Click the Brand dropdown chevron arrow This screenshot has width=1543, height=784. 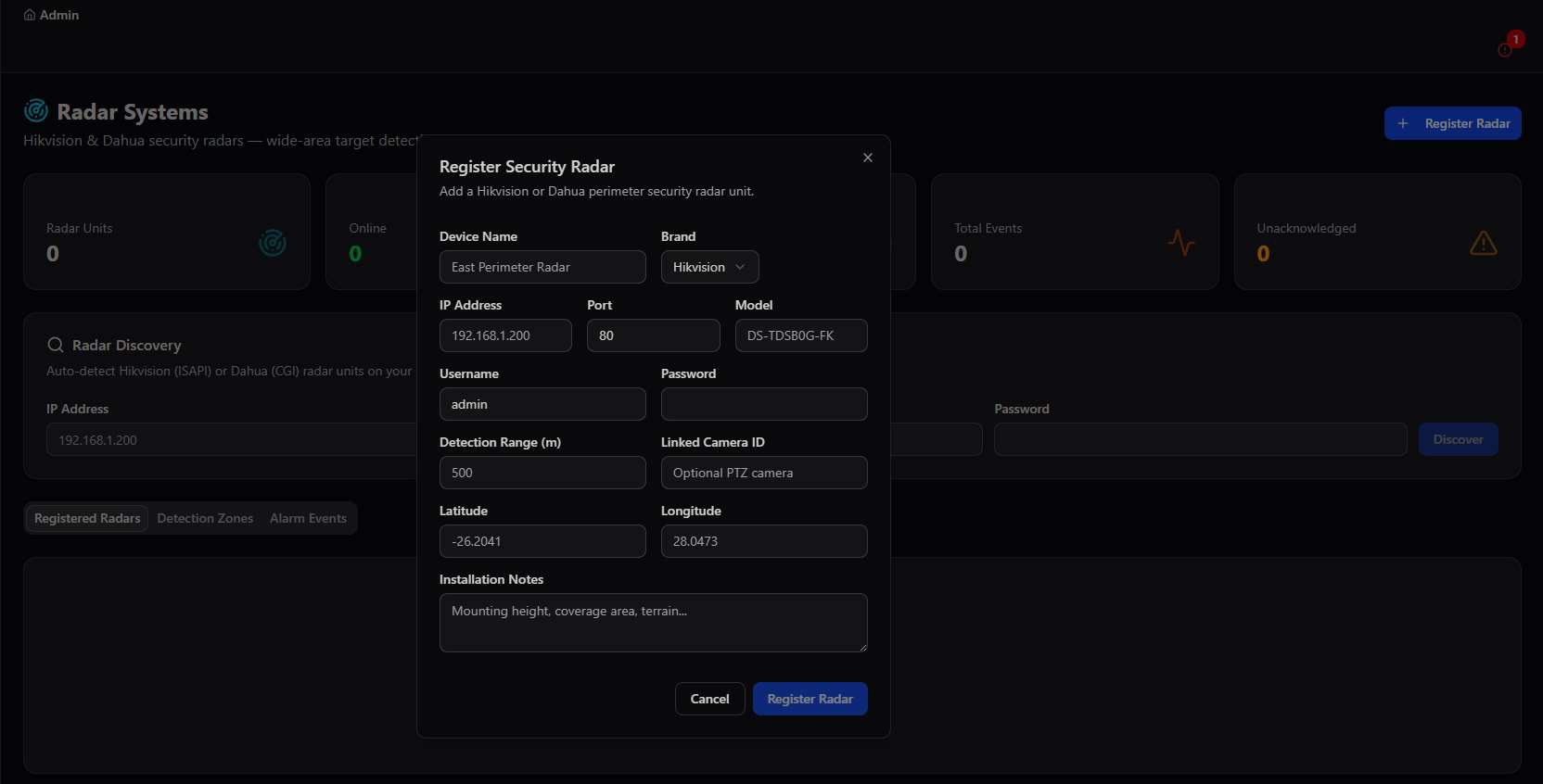(740, 267)
